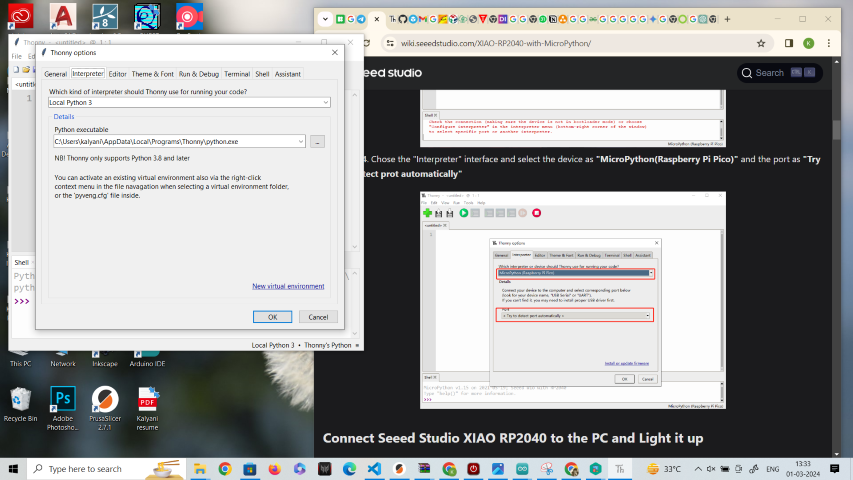This screenshot has height=480, width=853.
Task: Open Firefox from the taskbar
Action: pyautogui.click(x=274, y=469)
